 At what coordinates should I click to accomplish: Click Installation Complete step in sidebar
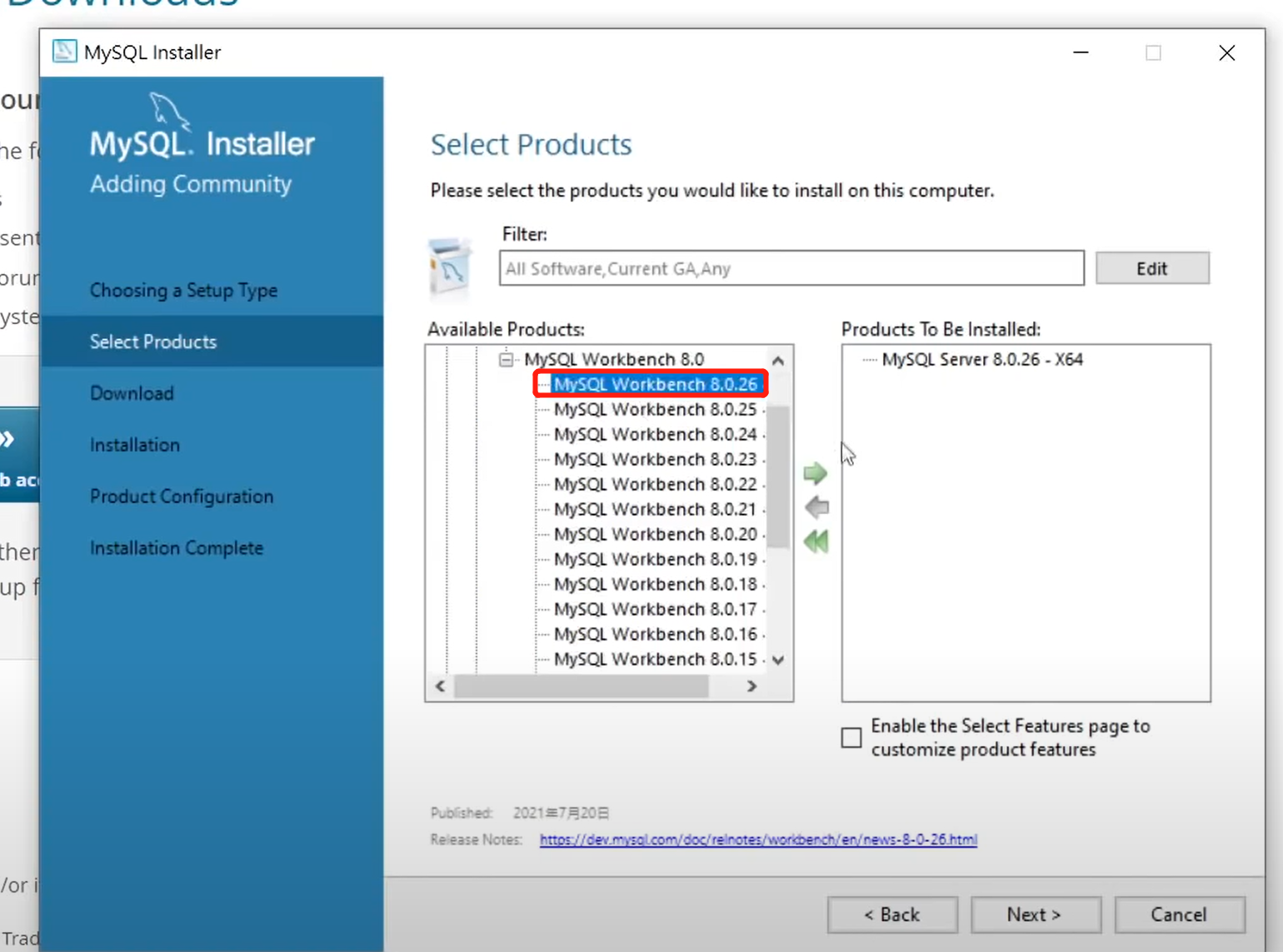coord(177,548)
